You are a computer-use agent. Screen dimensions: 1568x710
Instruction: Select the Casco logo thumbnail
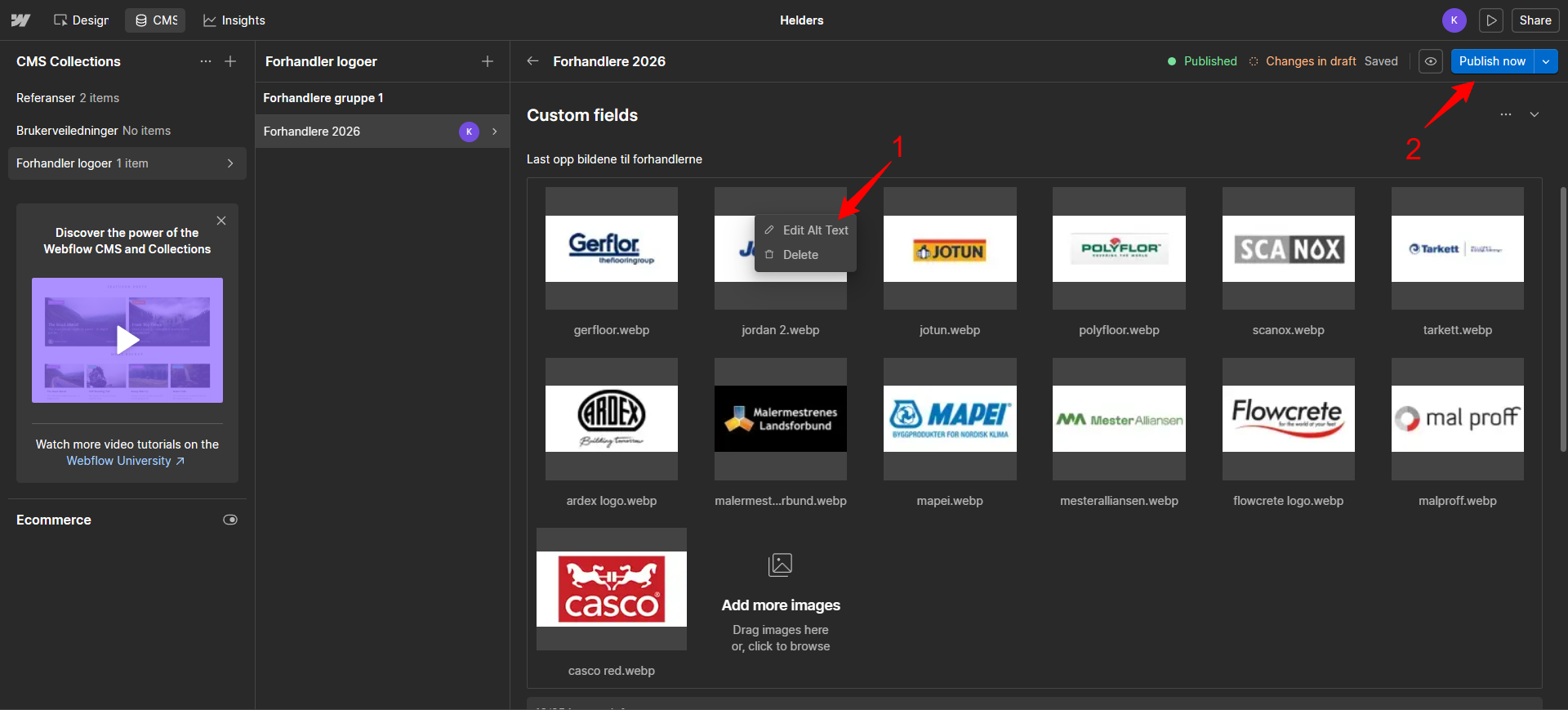(x=612, y=589)
